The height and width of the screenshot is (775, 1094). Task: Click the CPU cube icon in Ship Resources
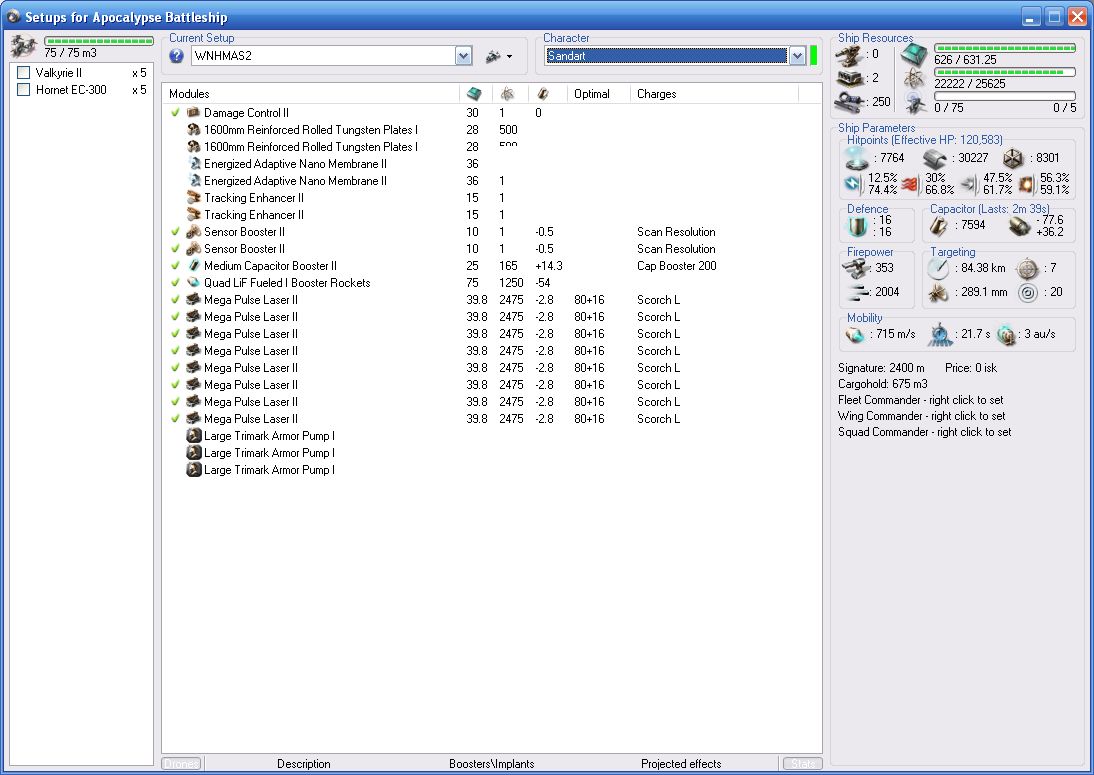[913, 54]
